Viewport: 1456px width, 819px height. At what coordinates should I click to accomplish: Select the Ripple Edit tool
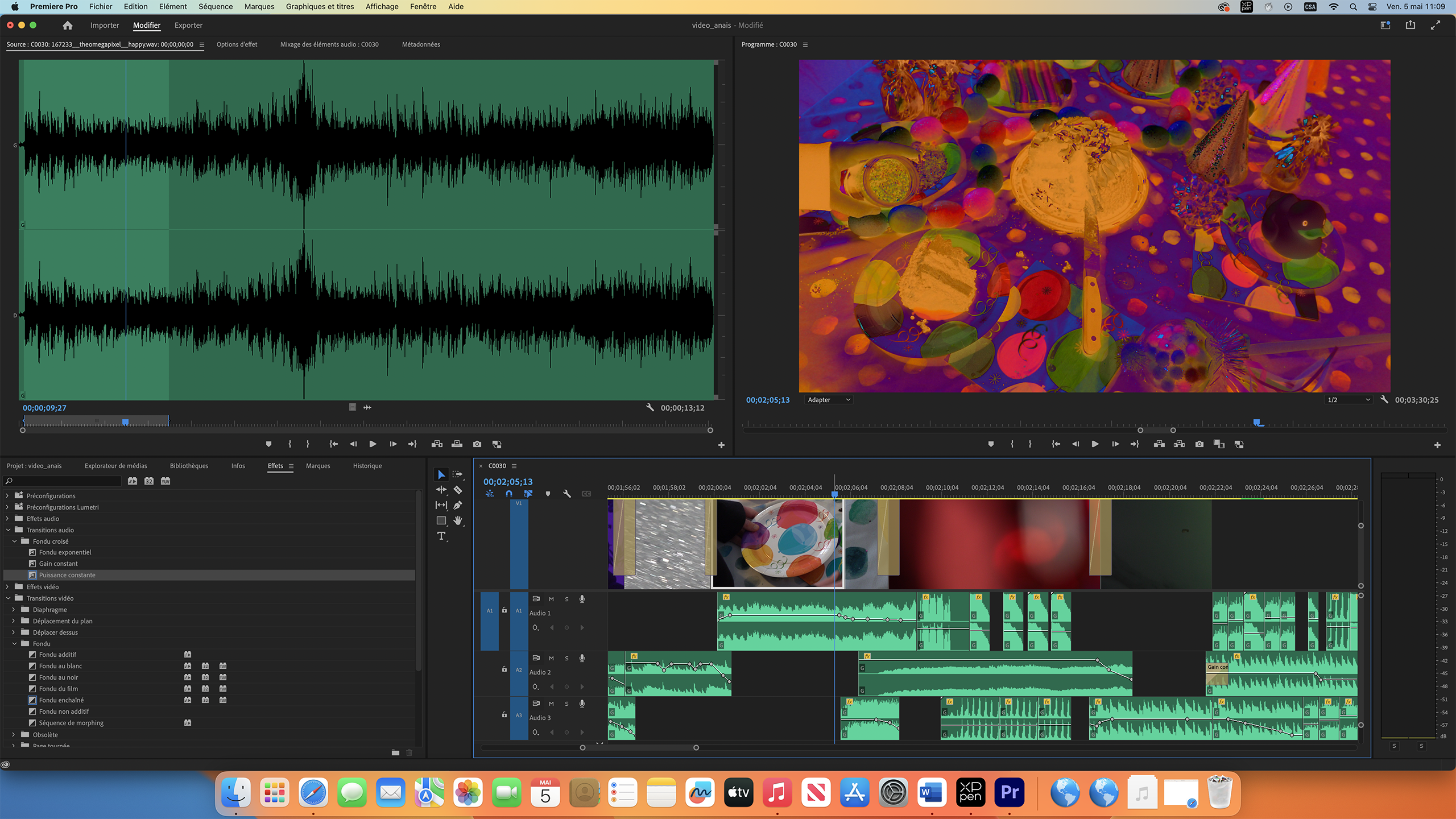click(441, 490)
